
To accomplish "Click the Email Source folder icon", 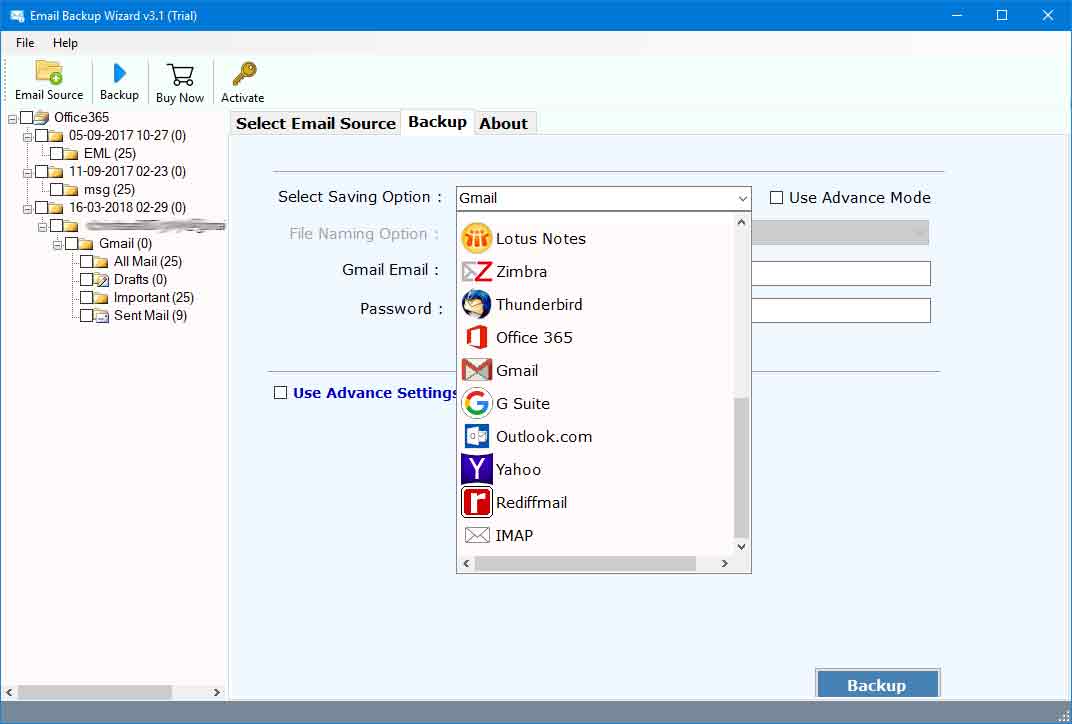I will pyautogui.click(x=49, y=72).
